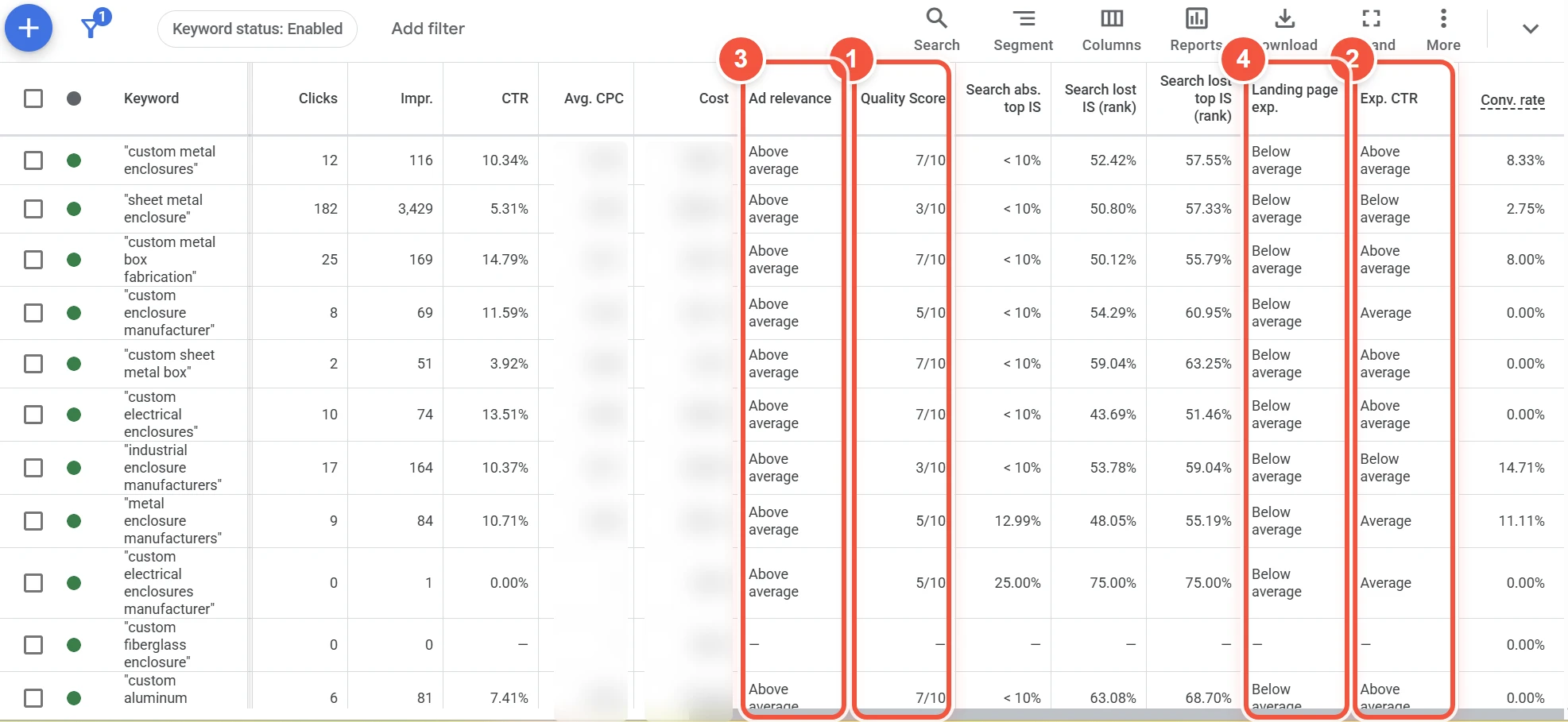Open the Segment menu
The height and width of the screenshot is (722, 1568).
[x=1023, y=29]
